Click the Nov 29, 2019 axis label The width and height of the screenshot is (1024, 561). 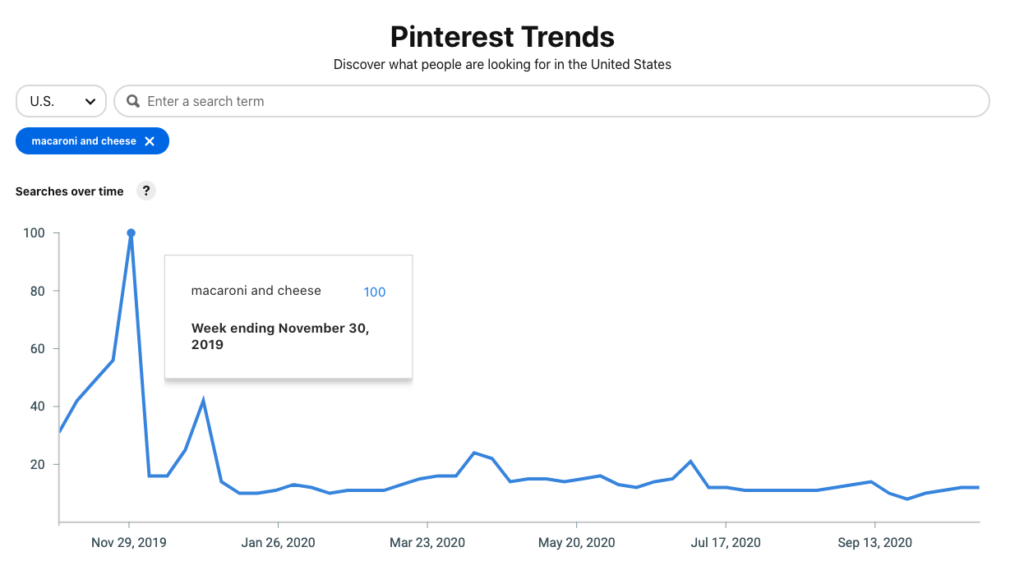(129, 543)
